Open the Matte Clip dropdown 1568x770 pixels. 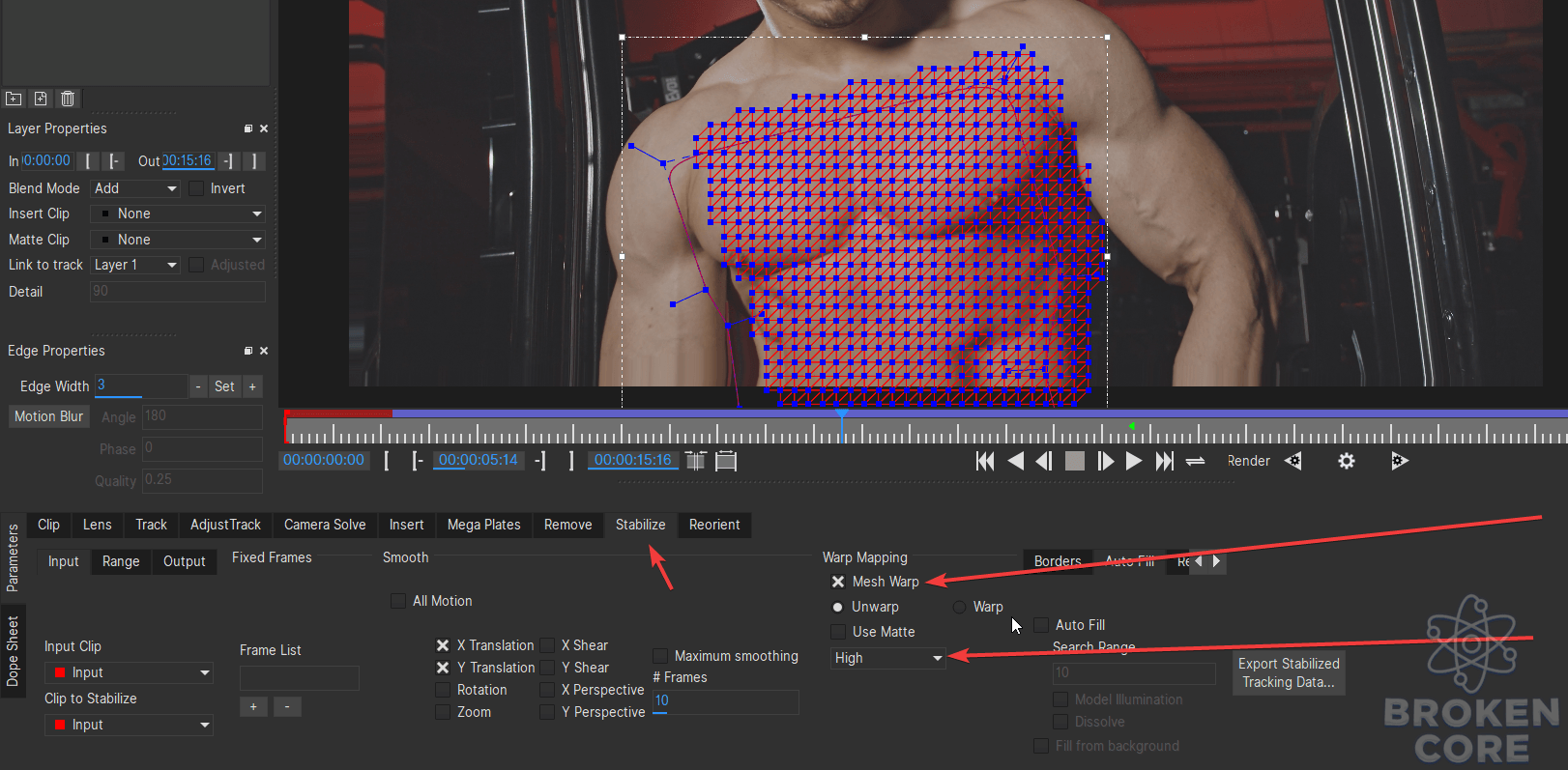(178, 240)
